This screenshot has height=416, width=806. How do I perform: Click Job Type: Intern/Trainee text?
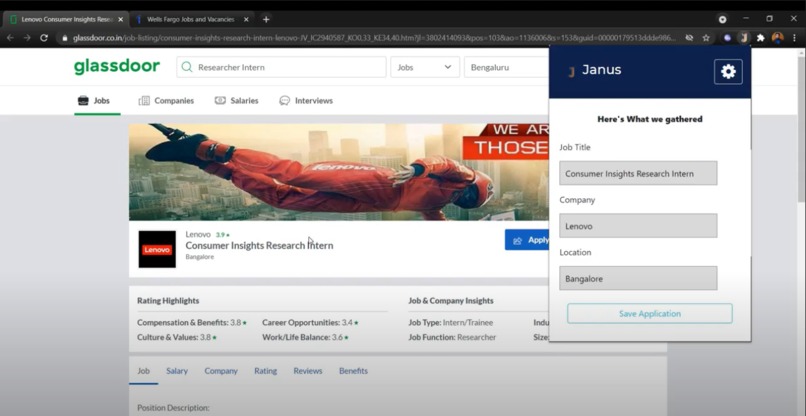[x=450, y=323]
